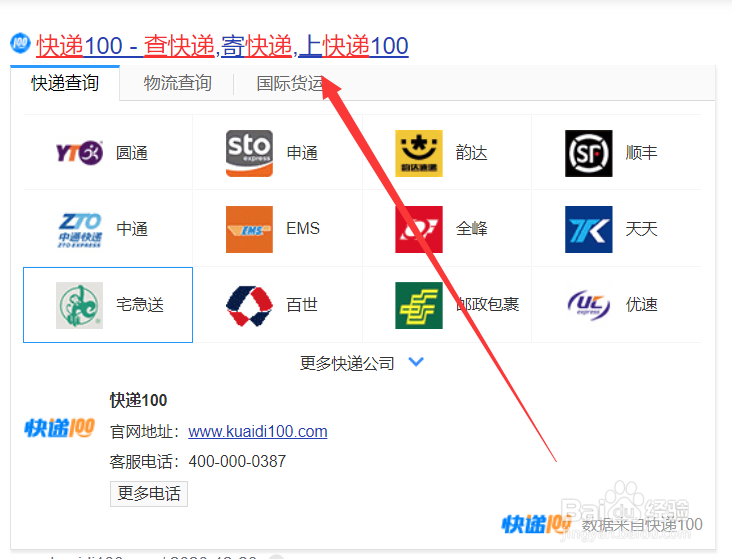732x559 pixels.
Task: Select the EMS courier name
Action: (x=303, y=229)
